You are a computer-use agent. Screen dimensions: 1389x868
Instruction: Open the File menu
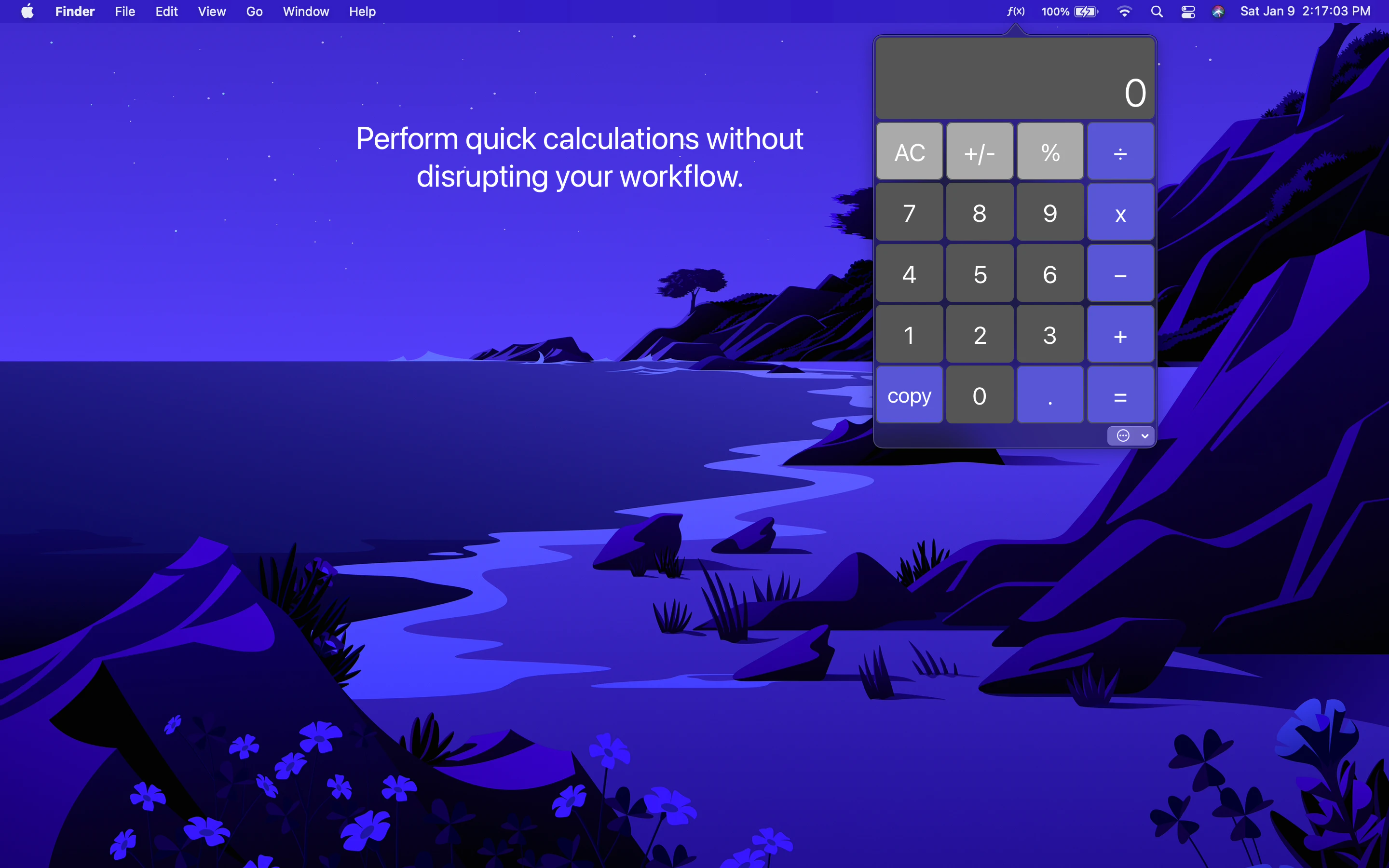point(124,12)
